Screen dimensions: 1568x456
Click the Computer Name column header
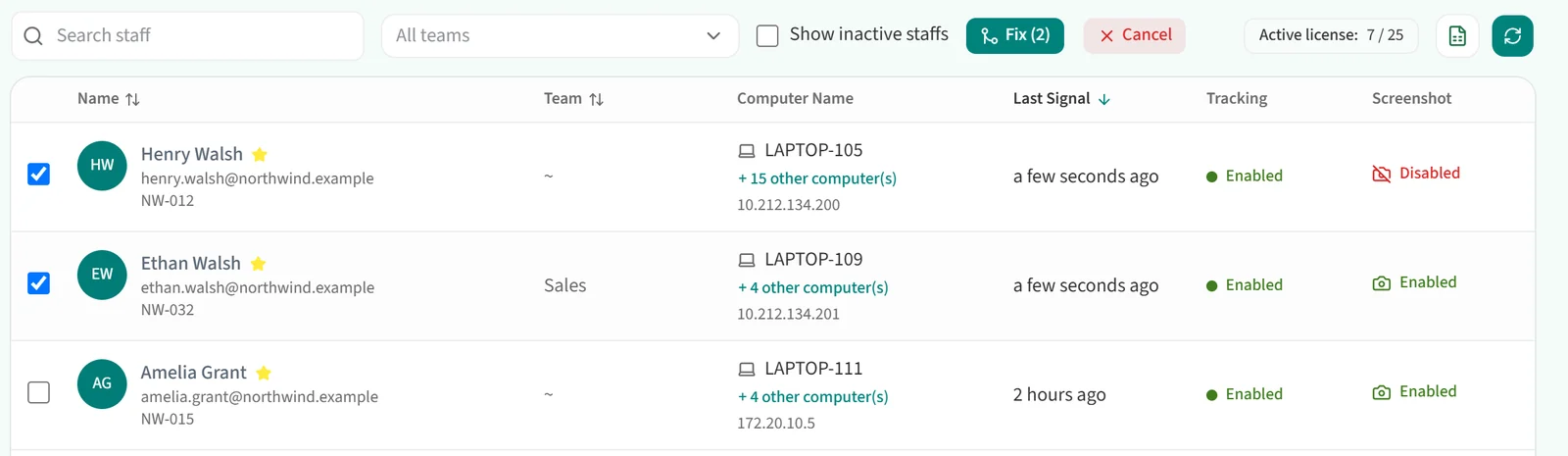point(795,98)
